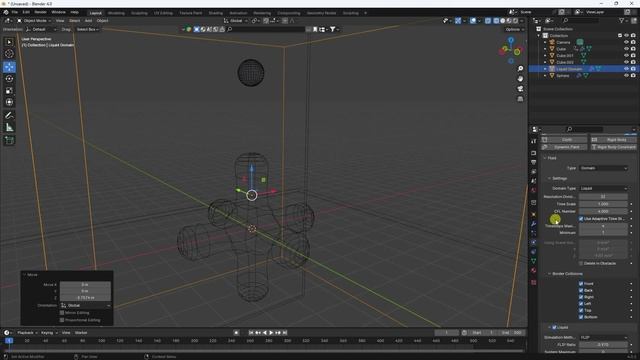Hide Sphere with its eye icon
Viewport: 640px width, 360px height.
coord(626,76)
